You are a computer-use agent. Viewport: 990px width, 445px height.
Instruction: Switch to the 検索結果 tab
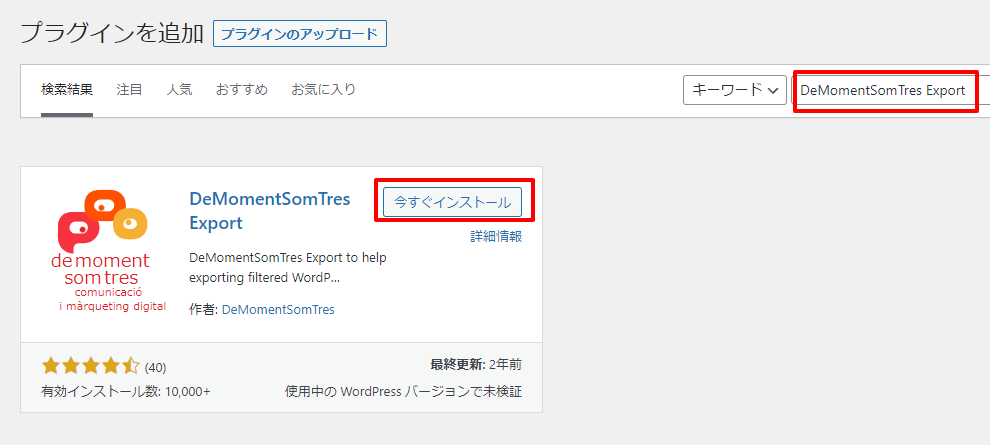tap(67, 90)
